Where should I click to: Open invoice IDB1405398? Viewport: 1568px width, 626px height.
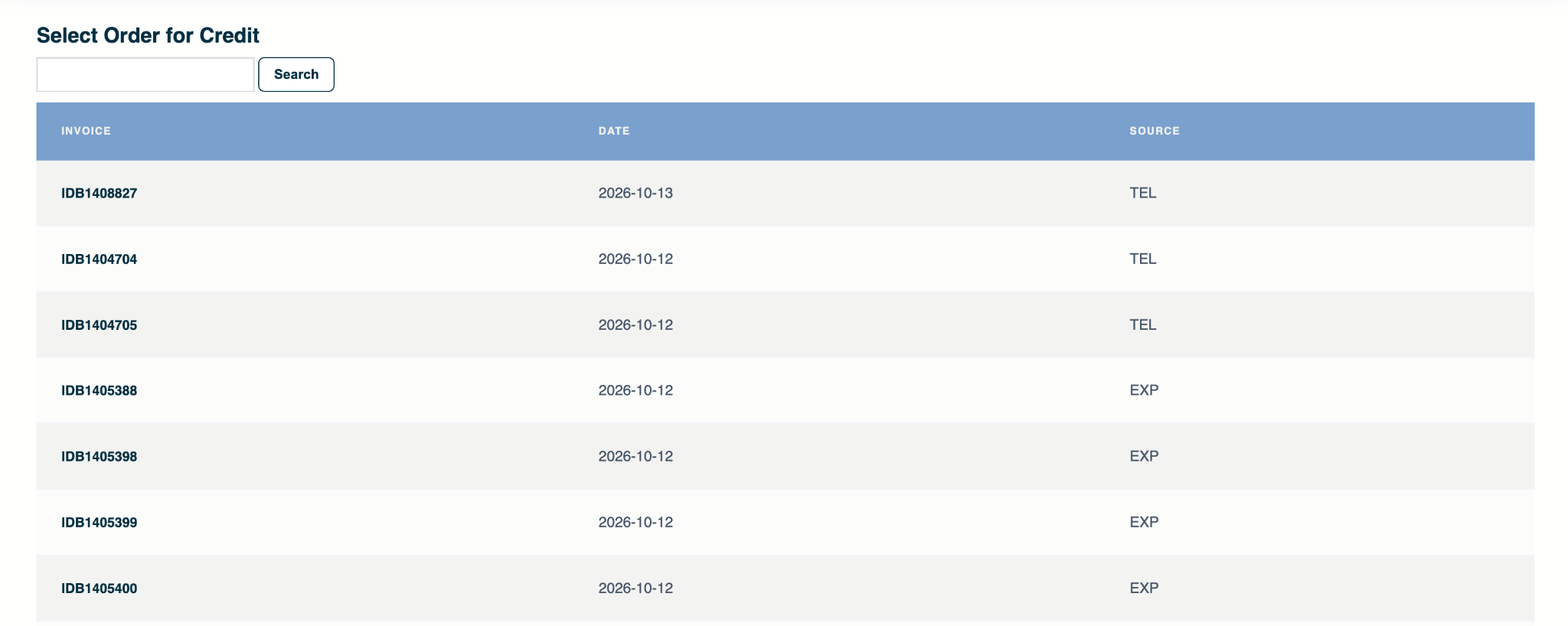pos(100,456)
